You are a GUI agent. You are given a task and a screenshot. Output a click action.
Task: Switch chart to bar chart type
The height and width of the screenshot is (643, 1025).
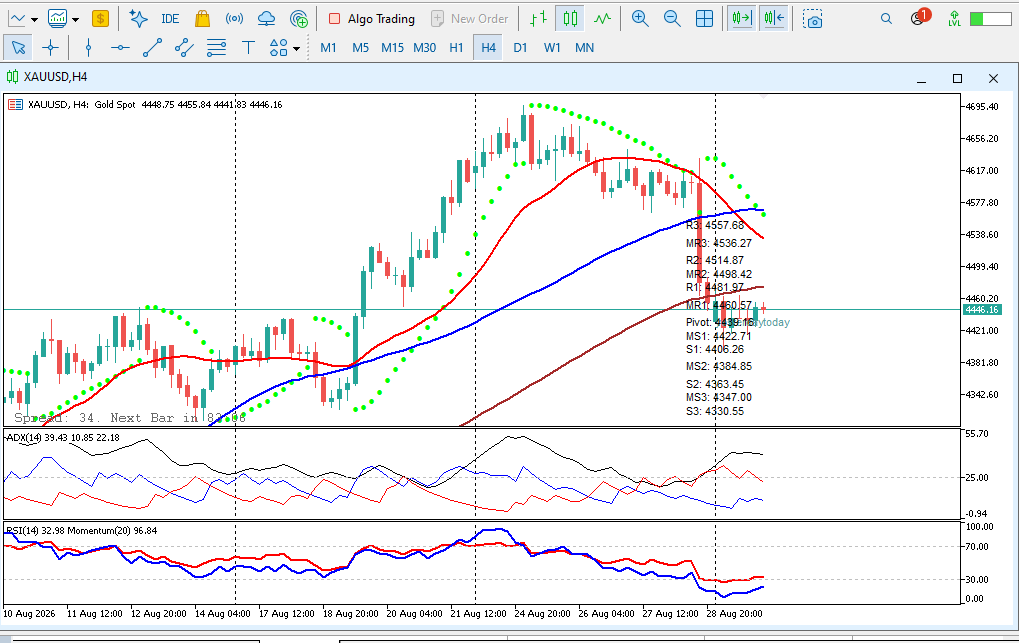pos(538,19)
